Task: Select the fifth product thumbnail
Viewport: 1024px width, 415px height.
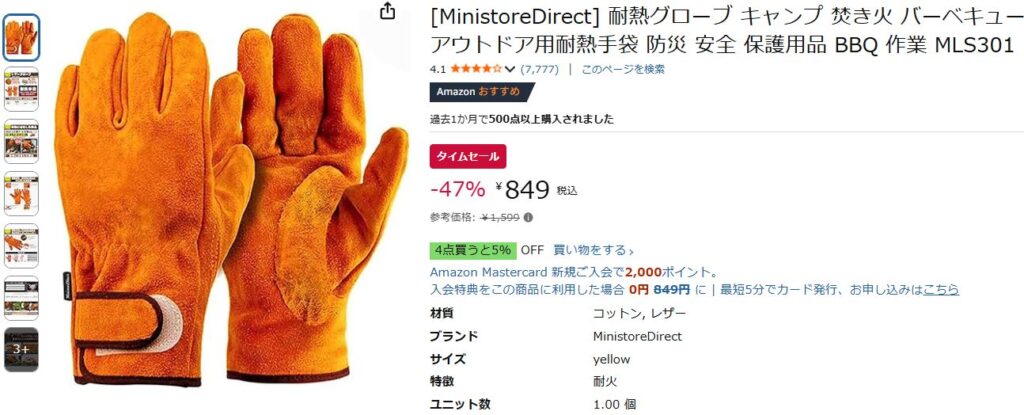Action: tap(22, 246)
